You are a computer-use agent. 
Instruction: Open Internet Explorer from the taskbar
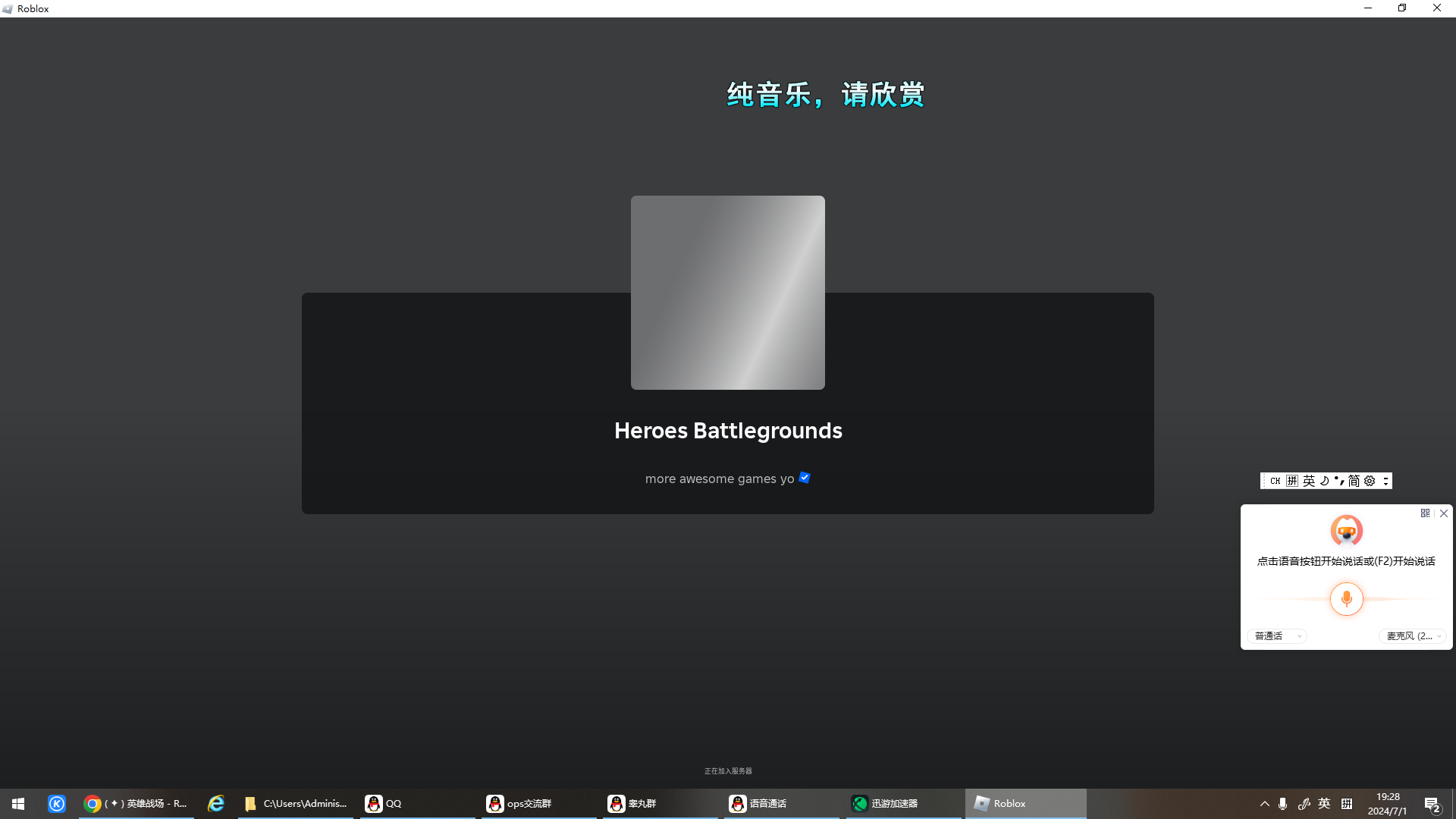click(x=216, y=804)
